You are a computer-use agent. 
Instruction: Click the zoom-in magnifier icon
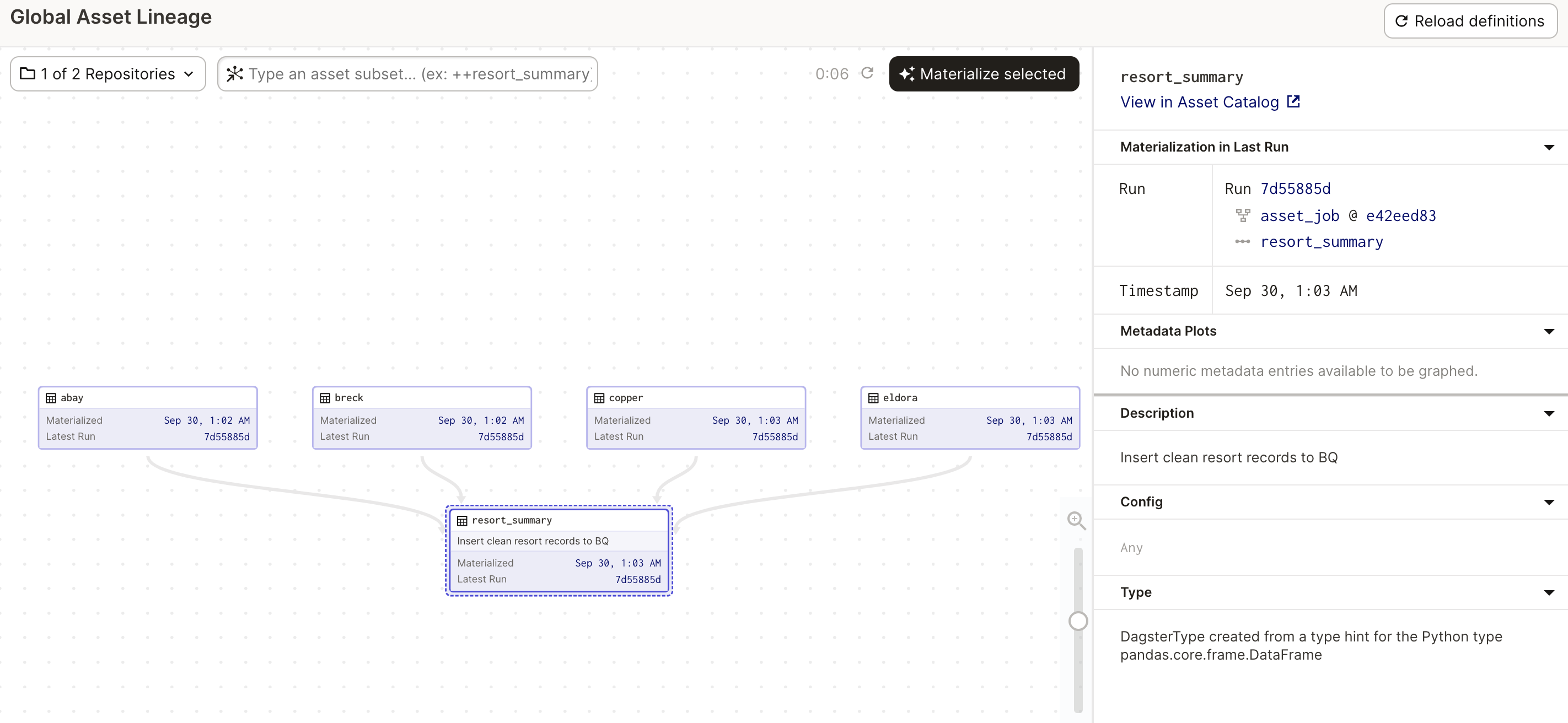(x=1076, y=520)
